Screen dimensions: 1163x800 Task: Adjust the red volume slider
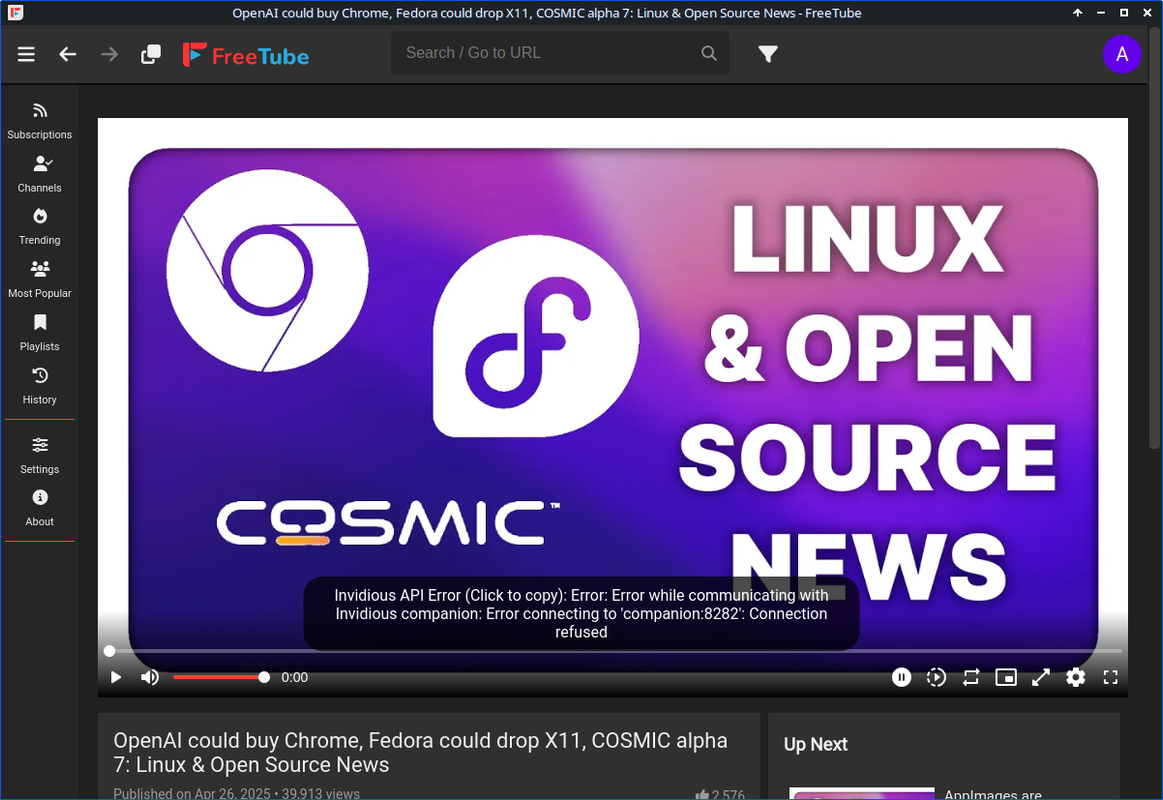(220, 677)
